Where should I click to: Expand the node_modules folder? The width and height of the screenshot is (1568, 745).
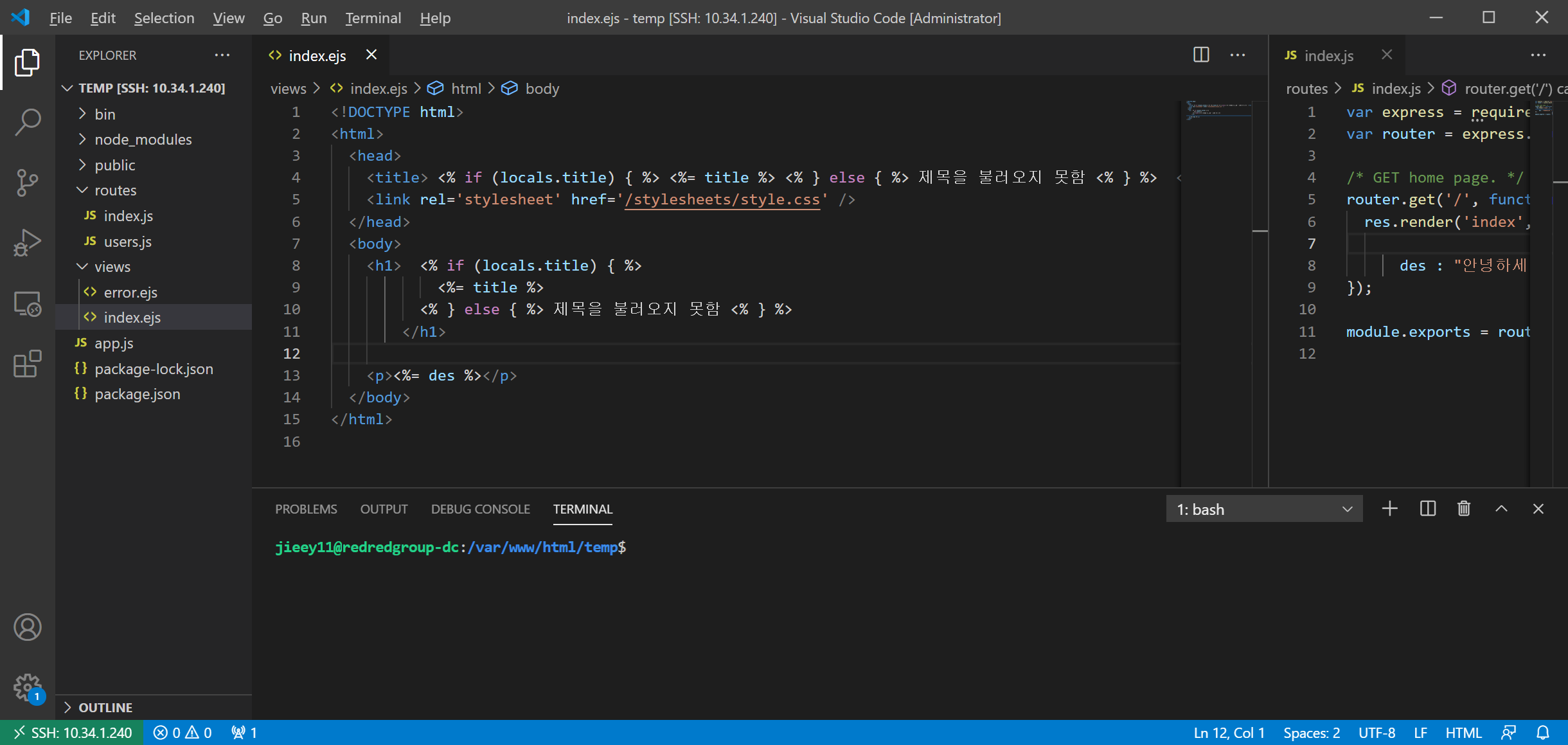(82, 139)
